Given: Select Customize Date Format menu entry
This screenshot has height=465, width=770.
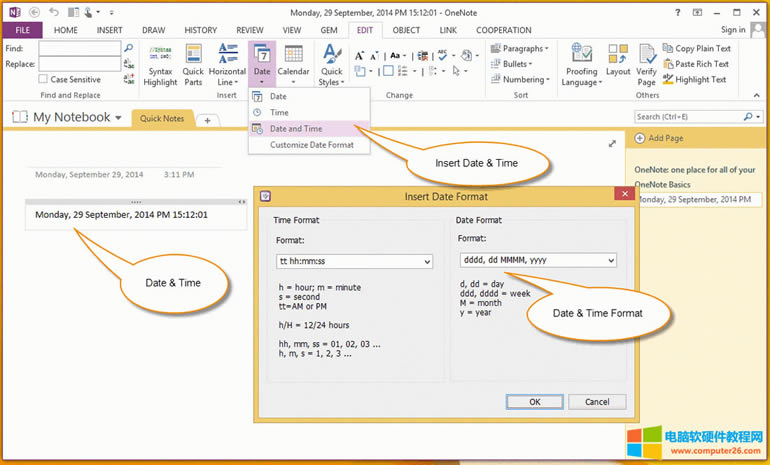Looking at the screenshot, I should 311,145.
